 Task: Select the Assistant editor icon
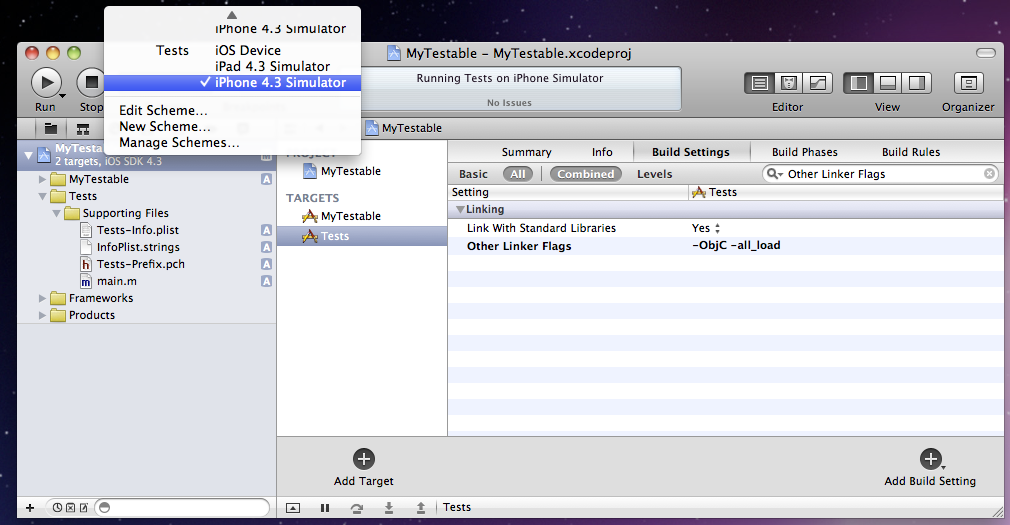point(789,83)
